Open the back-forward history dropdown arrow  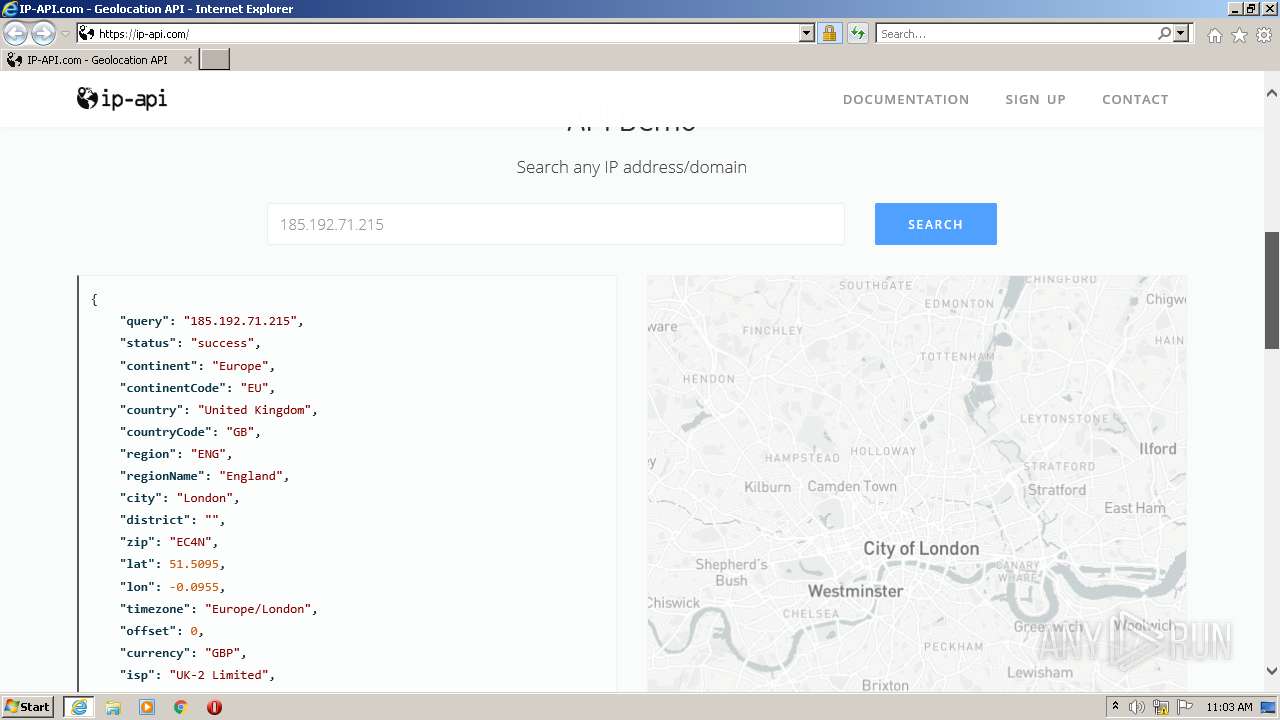pos(66,34)
